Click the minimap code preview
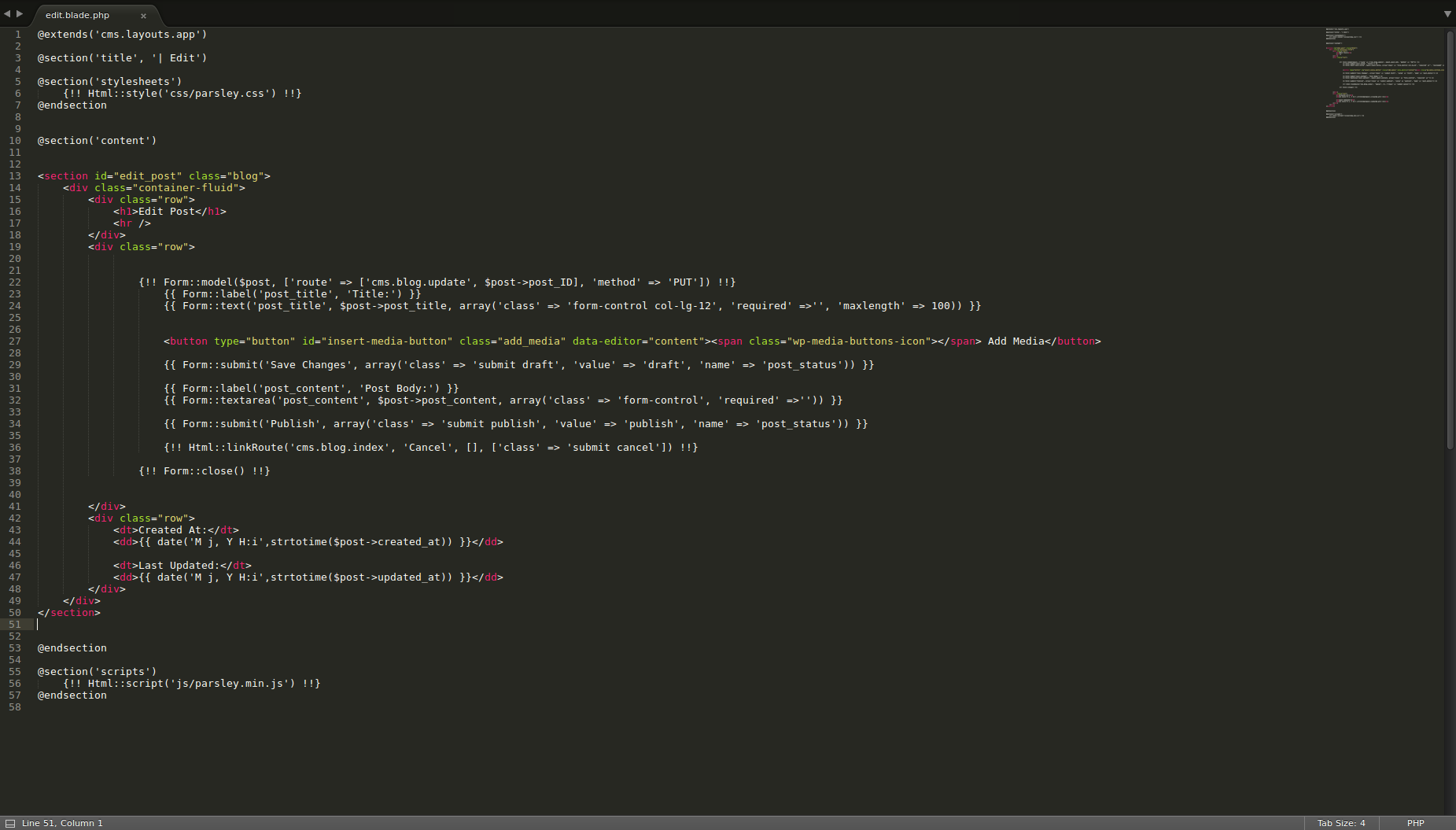Image resolution: width=1456 pixels, height=830 pixels. point(1384,72)
